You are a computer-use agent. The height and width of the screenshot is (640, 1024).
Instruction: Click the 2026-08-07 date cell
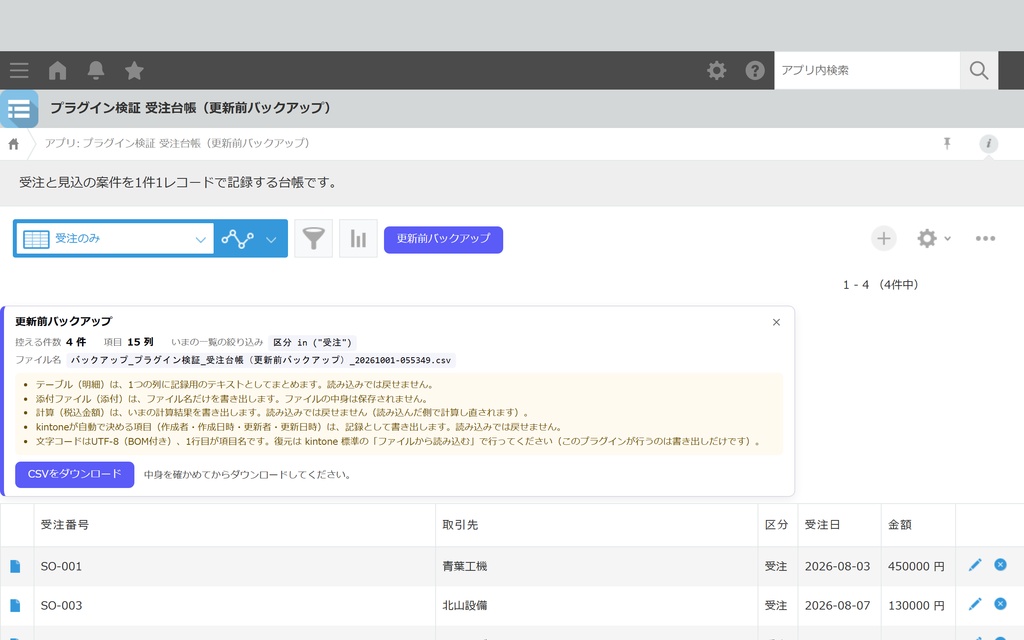click(x=839, y=605)
